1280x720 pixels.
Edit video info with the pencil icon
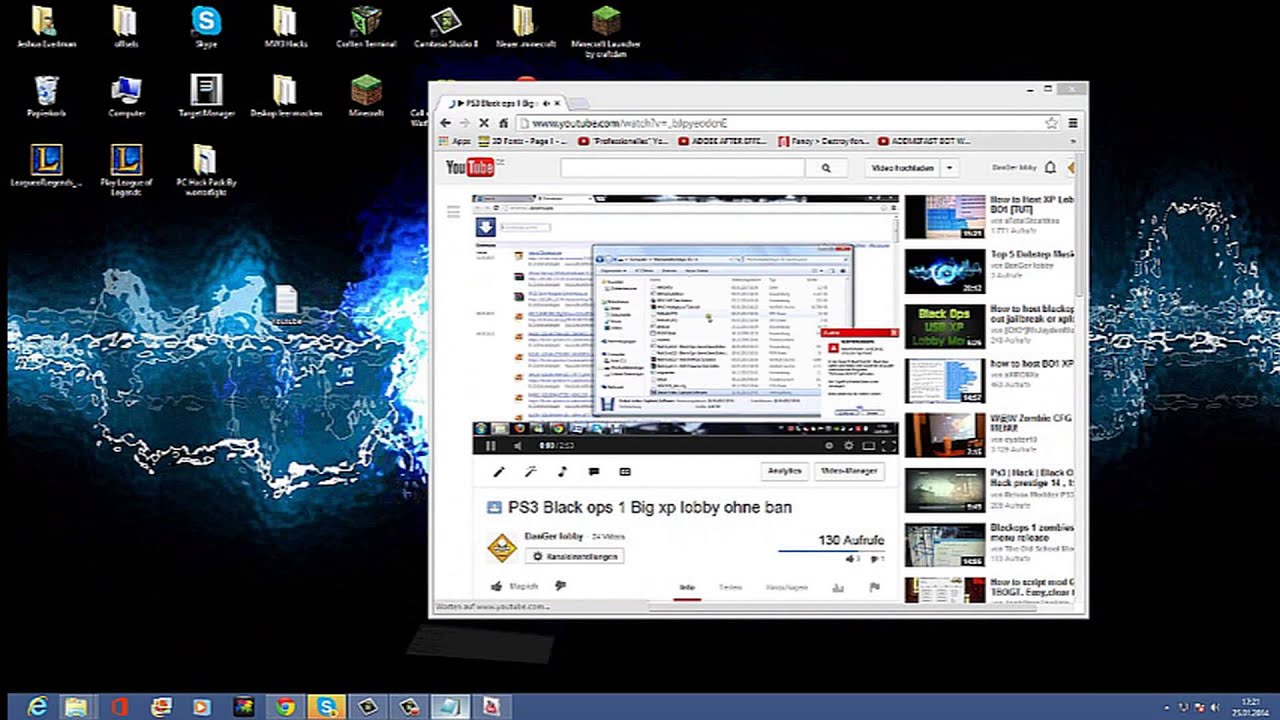pos(499,472)
